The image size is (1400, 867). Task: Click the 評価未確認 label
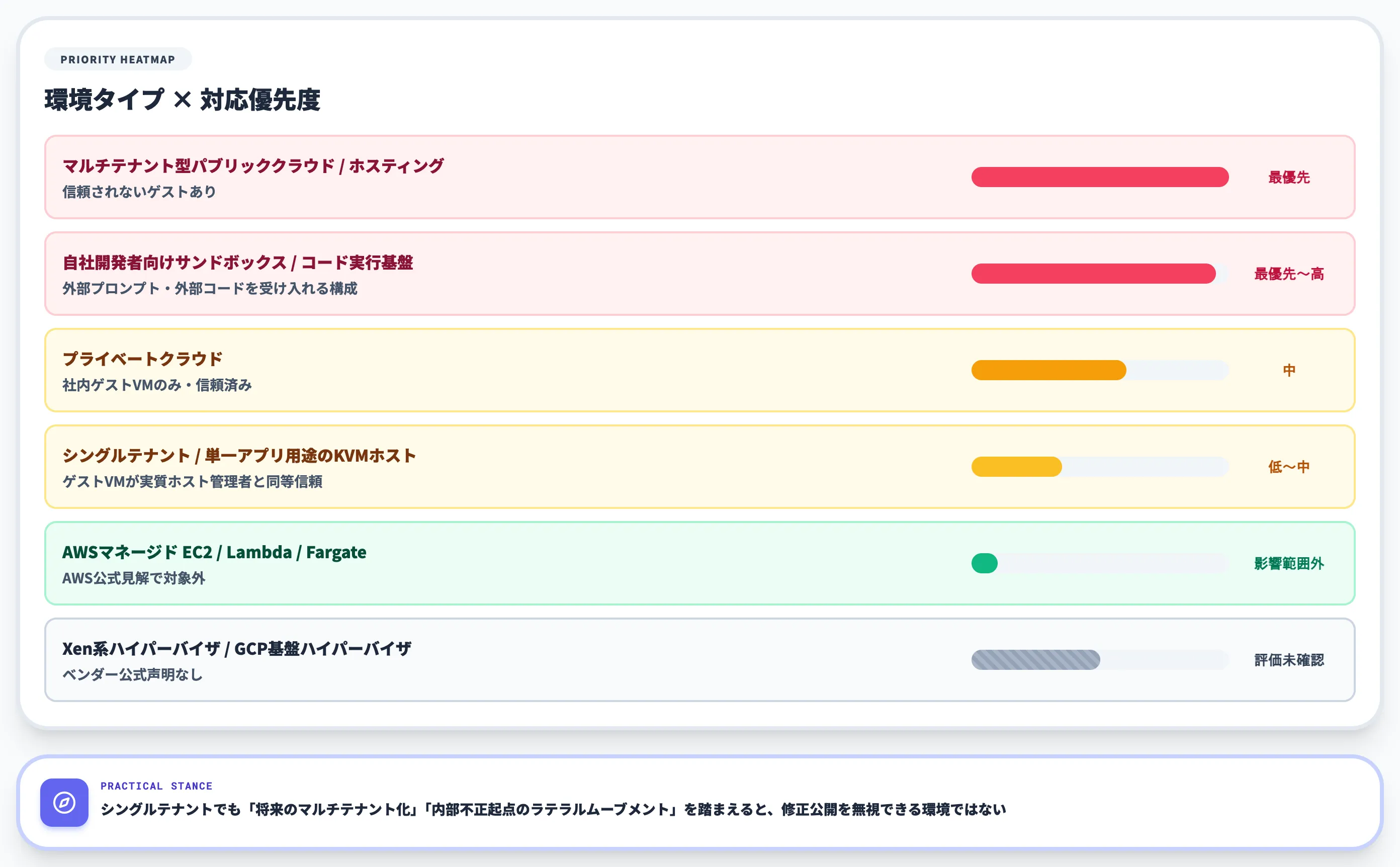point(1289,659)
